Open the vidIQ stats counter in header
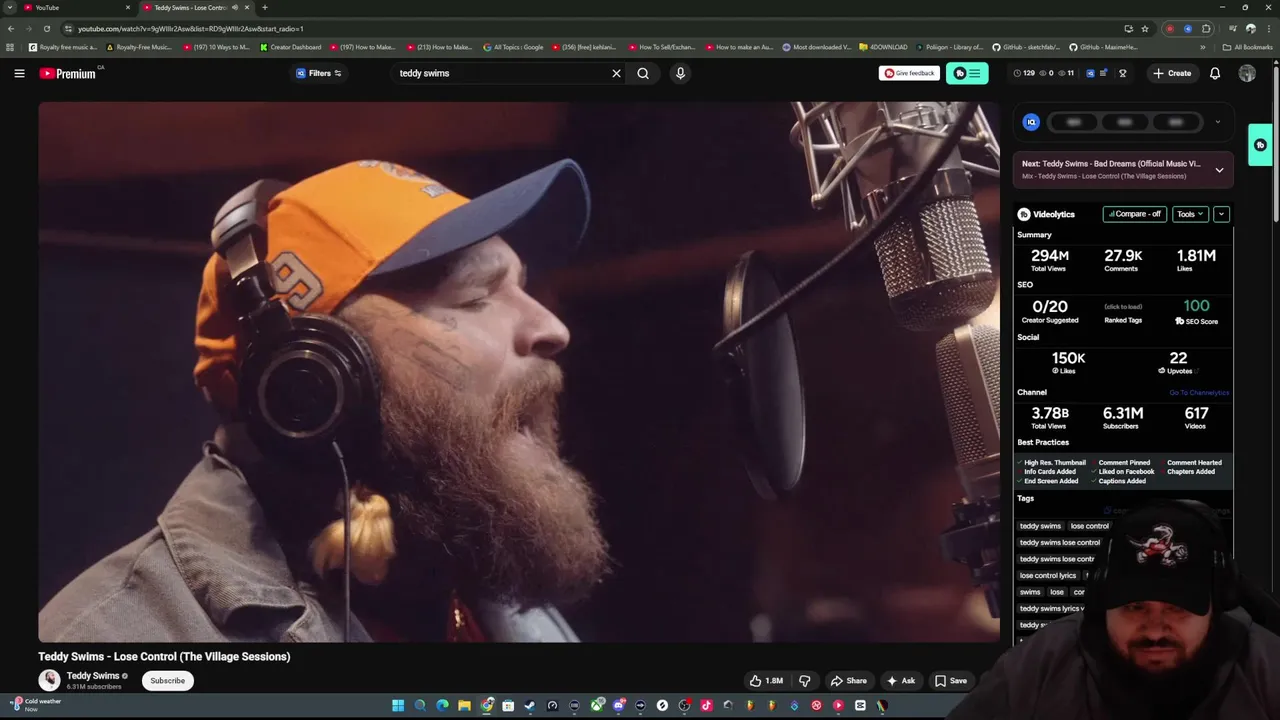The width and height of the screenshot is (1280, 720). click(x=1043, y=73)
